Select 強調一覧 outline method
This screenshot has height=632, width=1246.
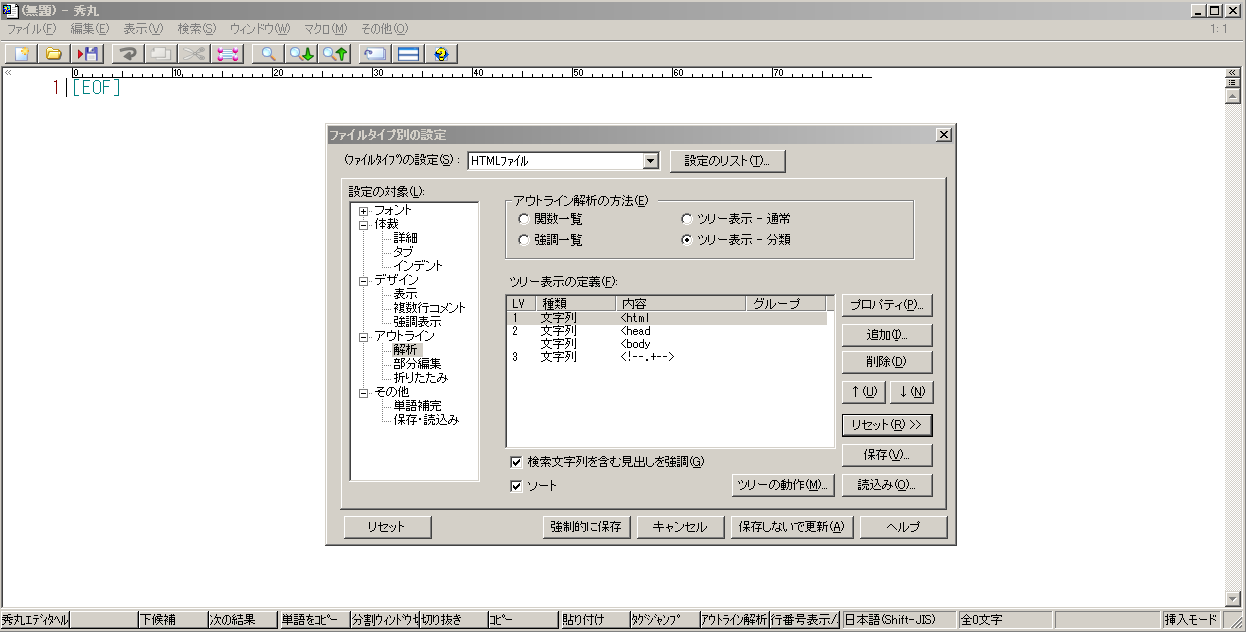click(549, 240)
